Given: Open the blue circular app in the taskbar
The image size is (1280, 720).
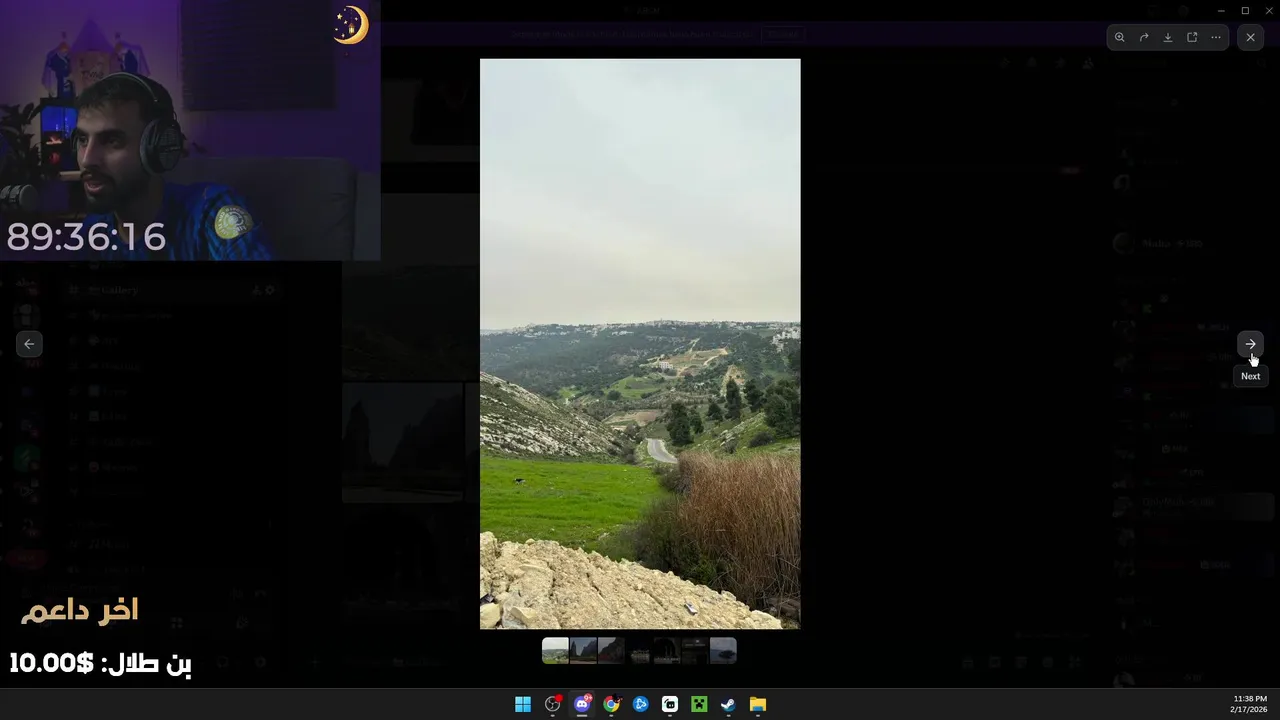Looking at the screenshot, I should coord(641,705).
